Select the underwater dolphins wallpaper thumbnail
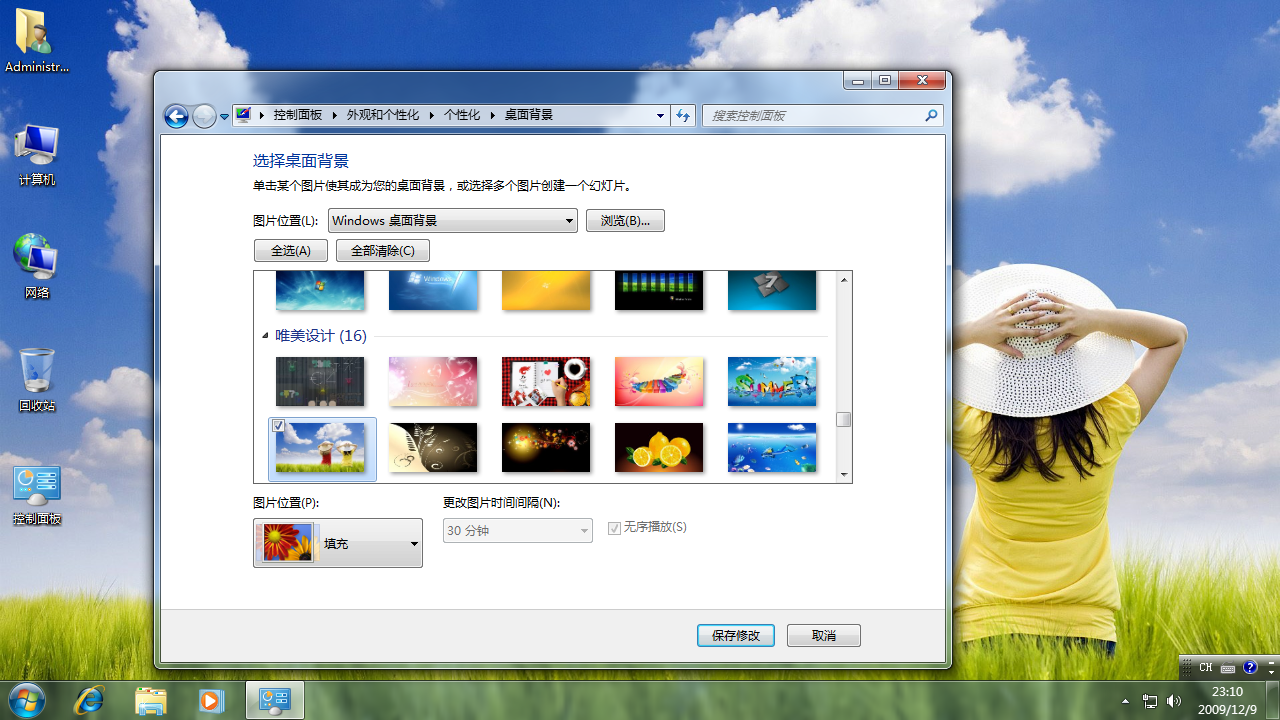Image resolution: width=1280 pixels, height=720 pixels. coord(772,447)
